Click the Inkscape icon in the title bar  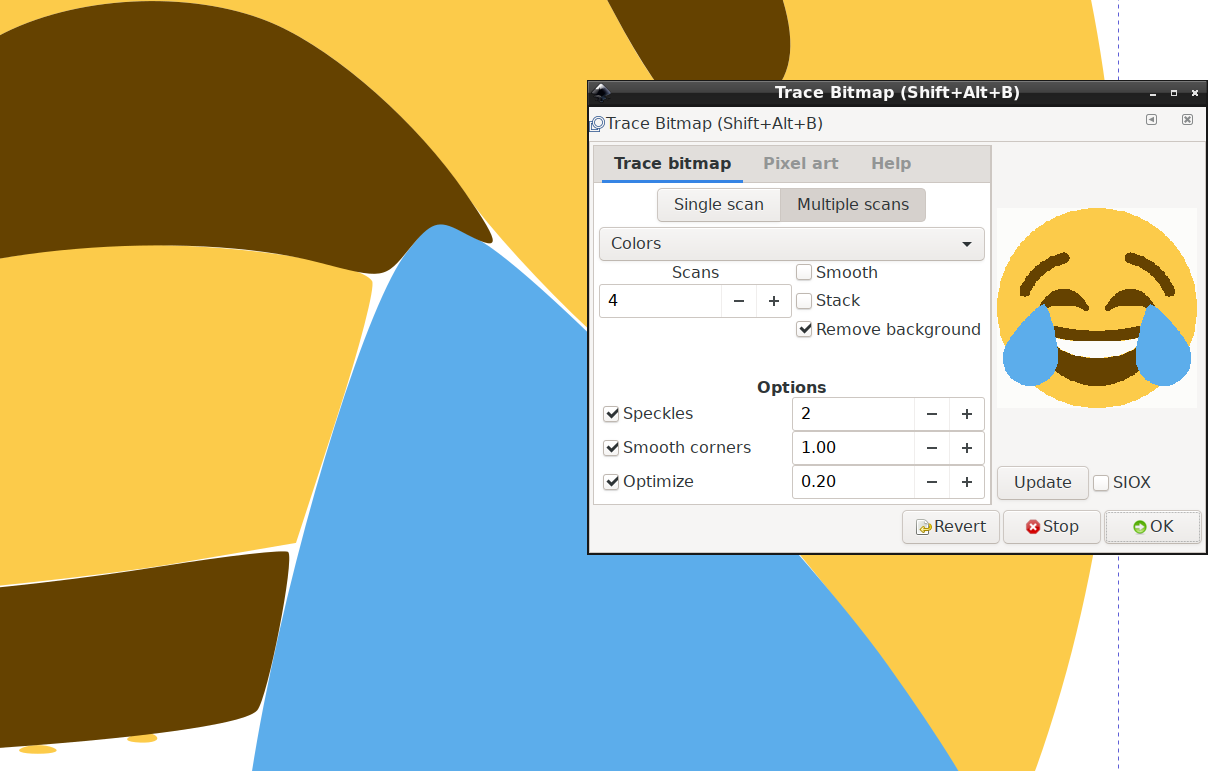point(601,92)
